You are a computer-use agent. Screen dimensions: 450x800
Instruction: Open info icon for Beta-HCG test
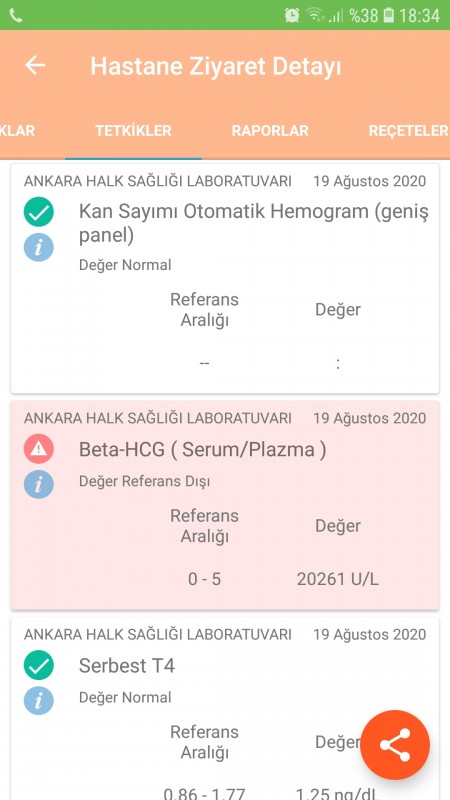click(x=39, y=484)
